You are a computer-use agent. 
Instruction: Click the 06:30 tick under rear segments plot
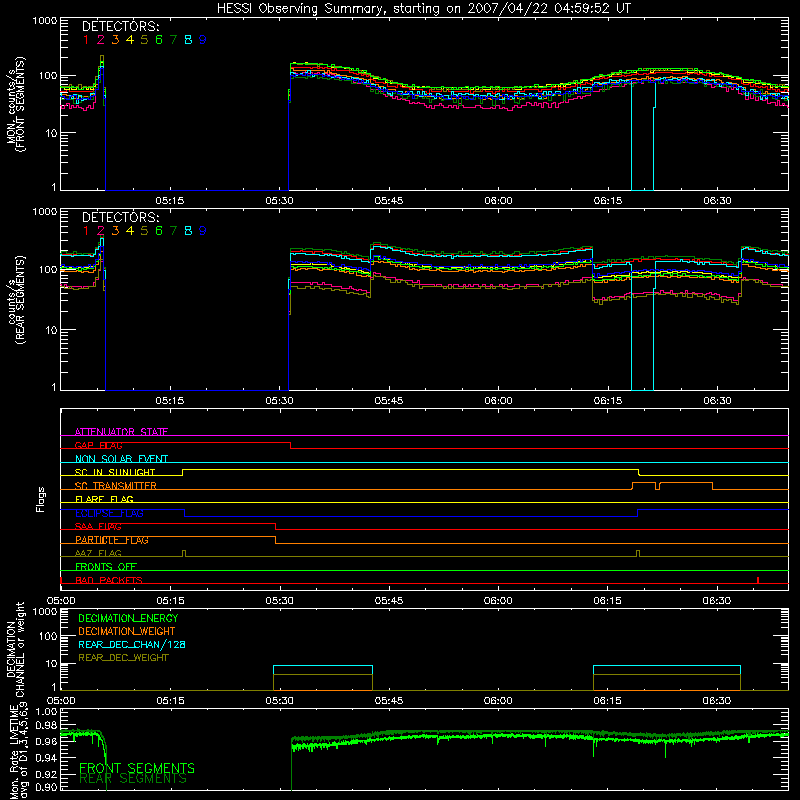(x=717, y=401)
